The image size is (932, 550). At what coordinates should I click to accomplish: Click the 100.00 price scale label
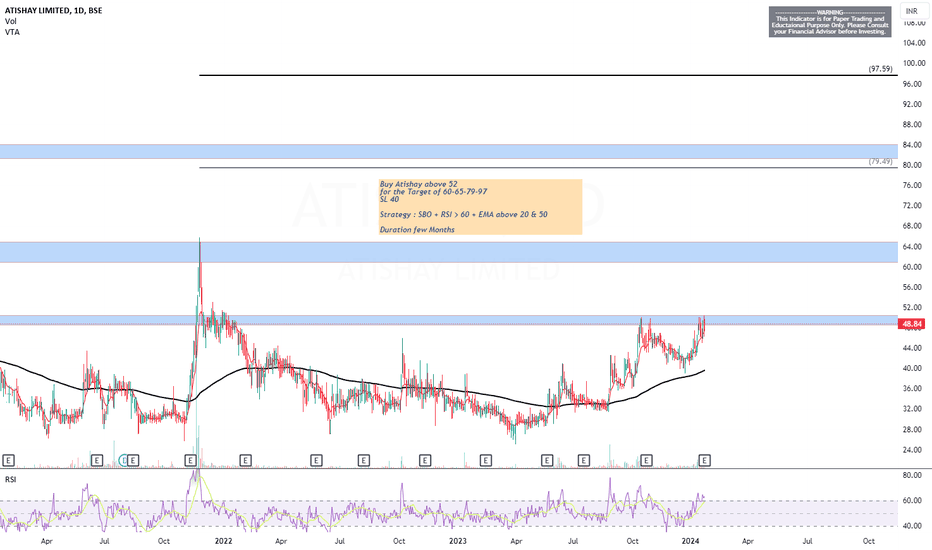click(x=914, y=63)
